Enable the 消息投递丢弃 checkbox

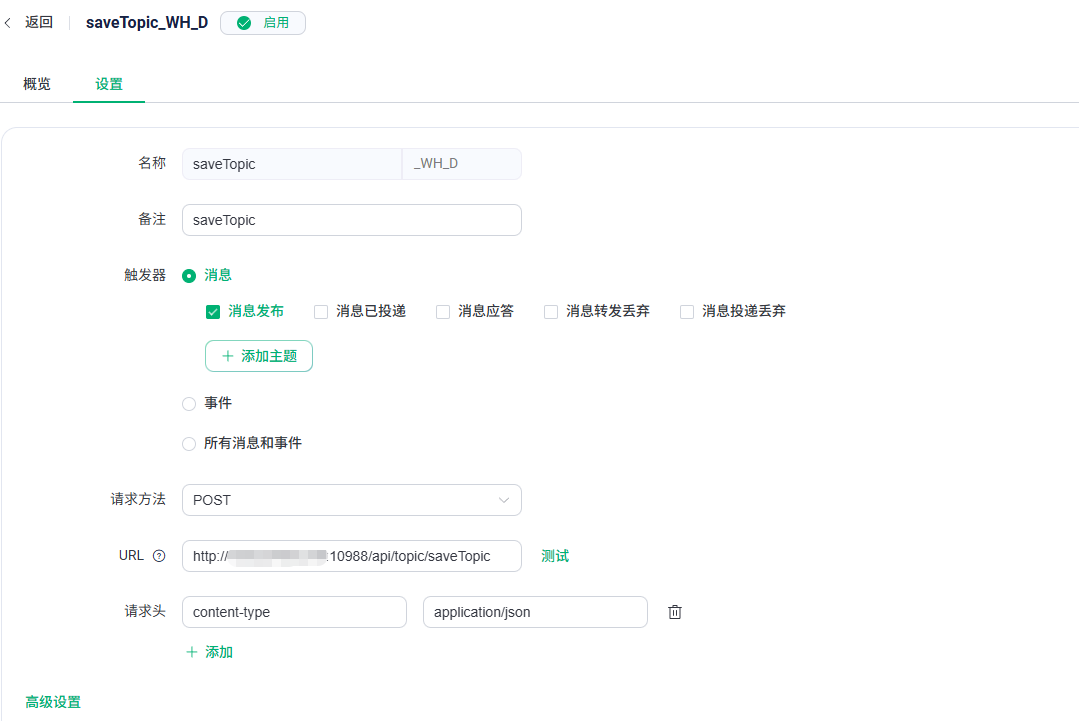point(687,312)
